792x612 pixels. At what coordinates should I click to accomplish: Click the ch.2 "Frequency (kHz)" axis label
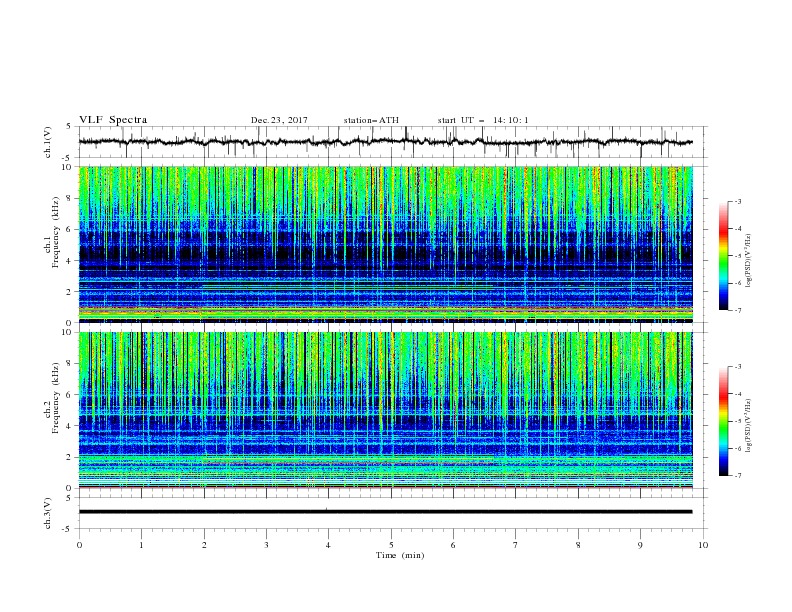tap(56, 398)
